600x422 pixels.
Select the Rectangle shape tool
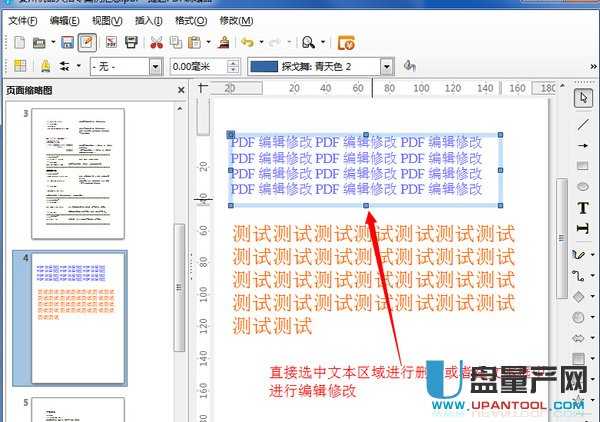click(583, 166)
